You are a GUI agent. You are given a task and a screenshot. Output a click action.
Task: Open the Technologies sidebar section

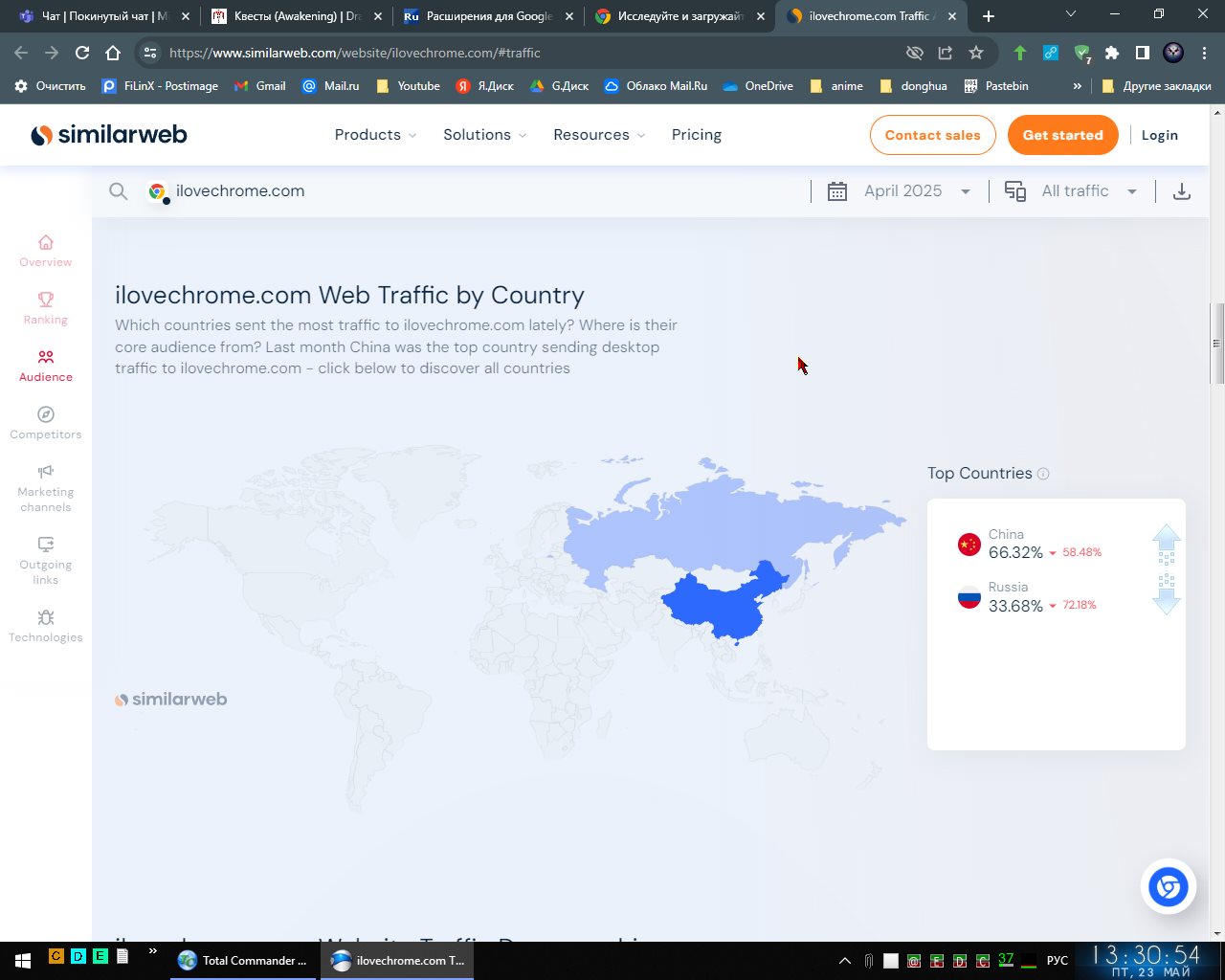pyautogui.click(x=45, y=626)
